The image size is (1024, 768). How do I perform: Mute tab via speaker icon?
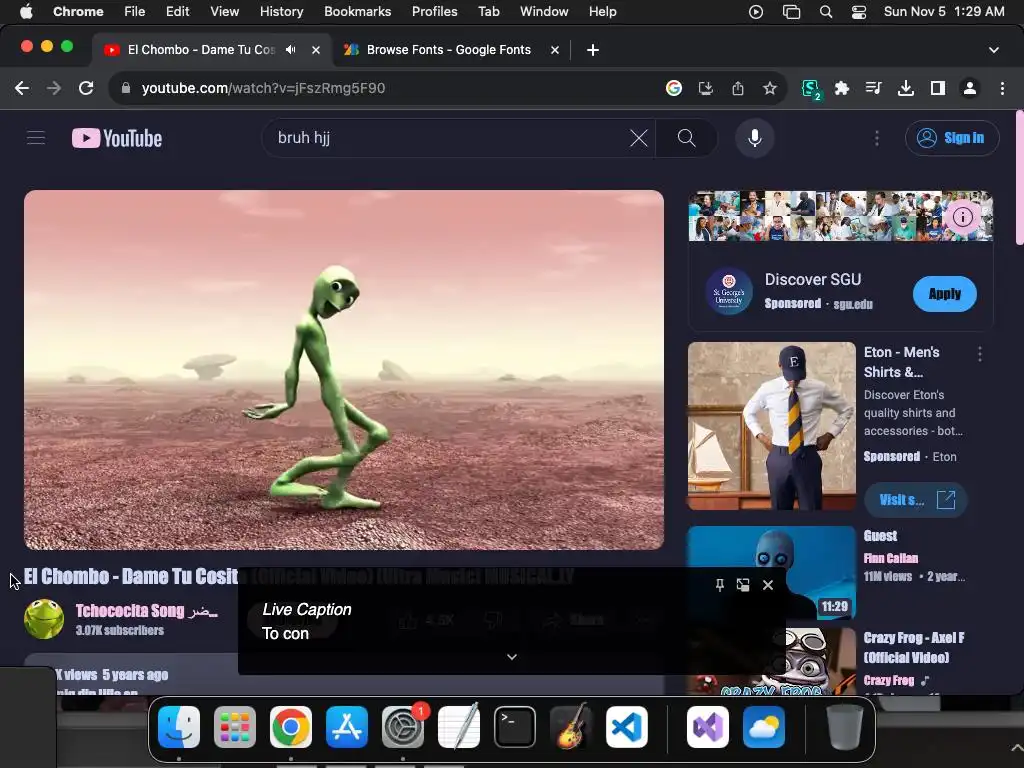[x=291, y=50]
